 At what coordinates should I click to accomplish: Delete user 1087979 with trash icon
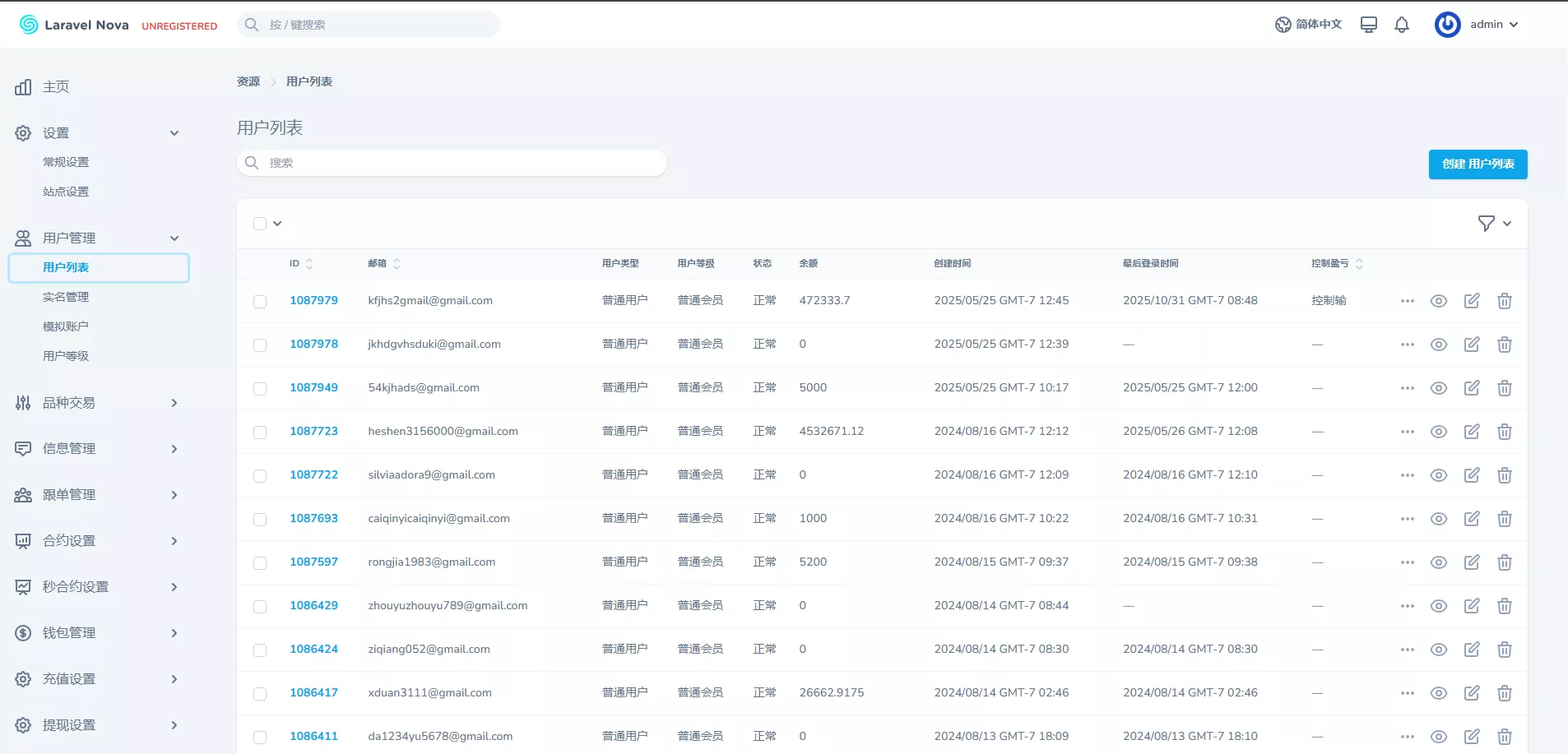[1505, 301]
